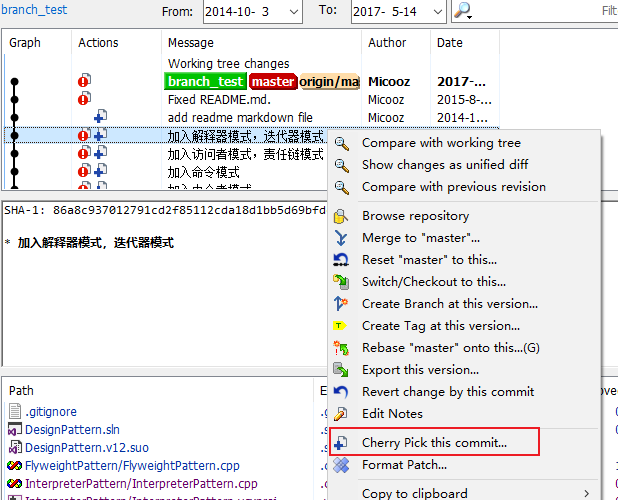
Task: Select Format Patch... menu entry
Action: pyautogui.click(x=404, y=465)
